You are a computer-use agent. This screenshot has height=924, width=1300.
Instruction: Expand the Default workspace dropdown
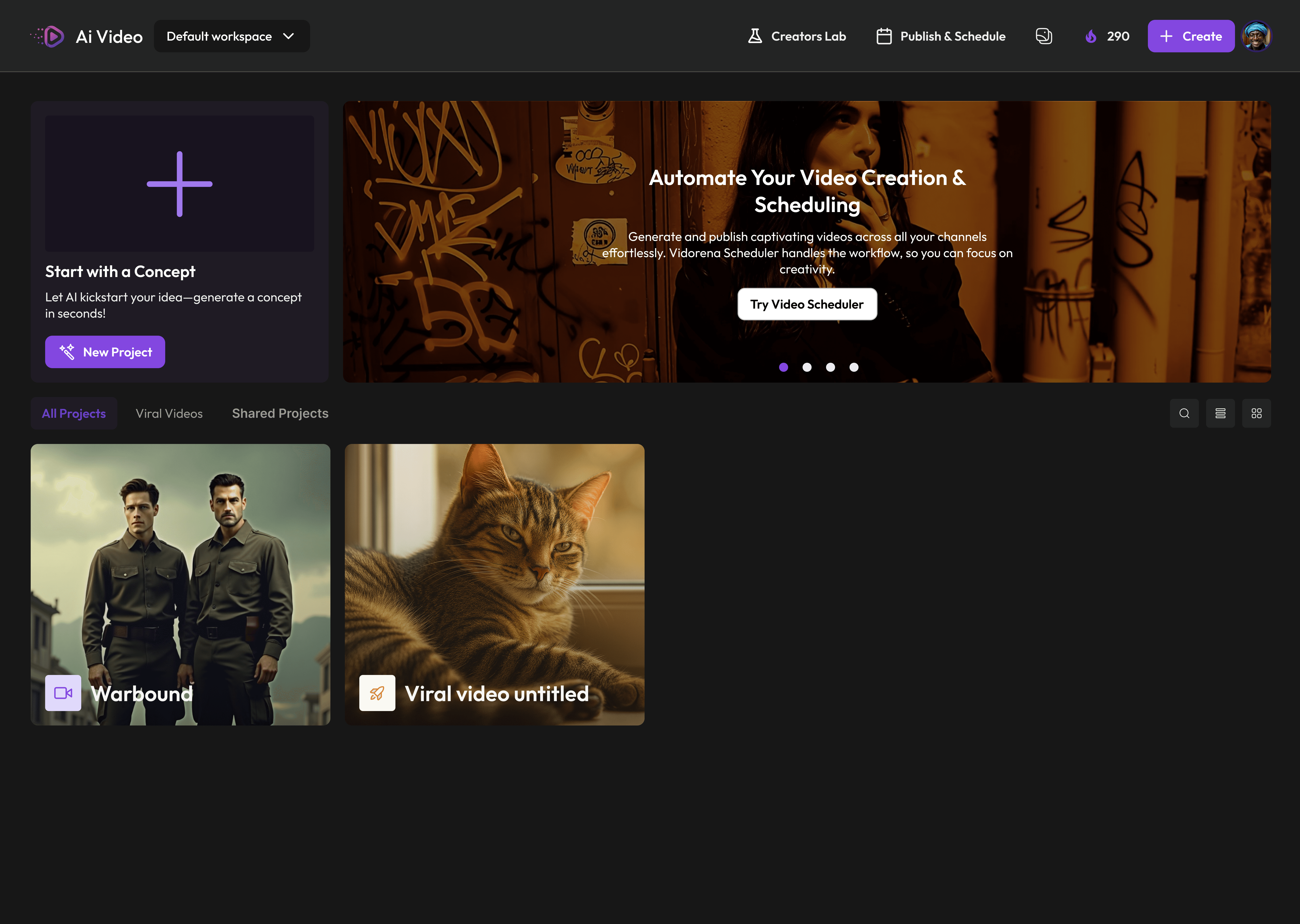coord(232,36)
